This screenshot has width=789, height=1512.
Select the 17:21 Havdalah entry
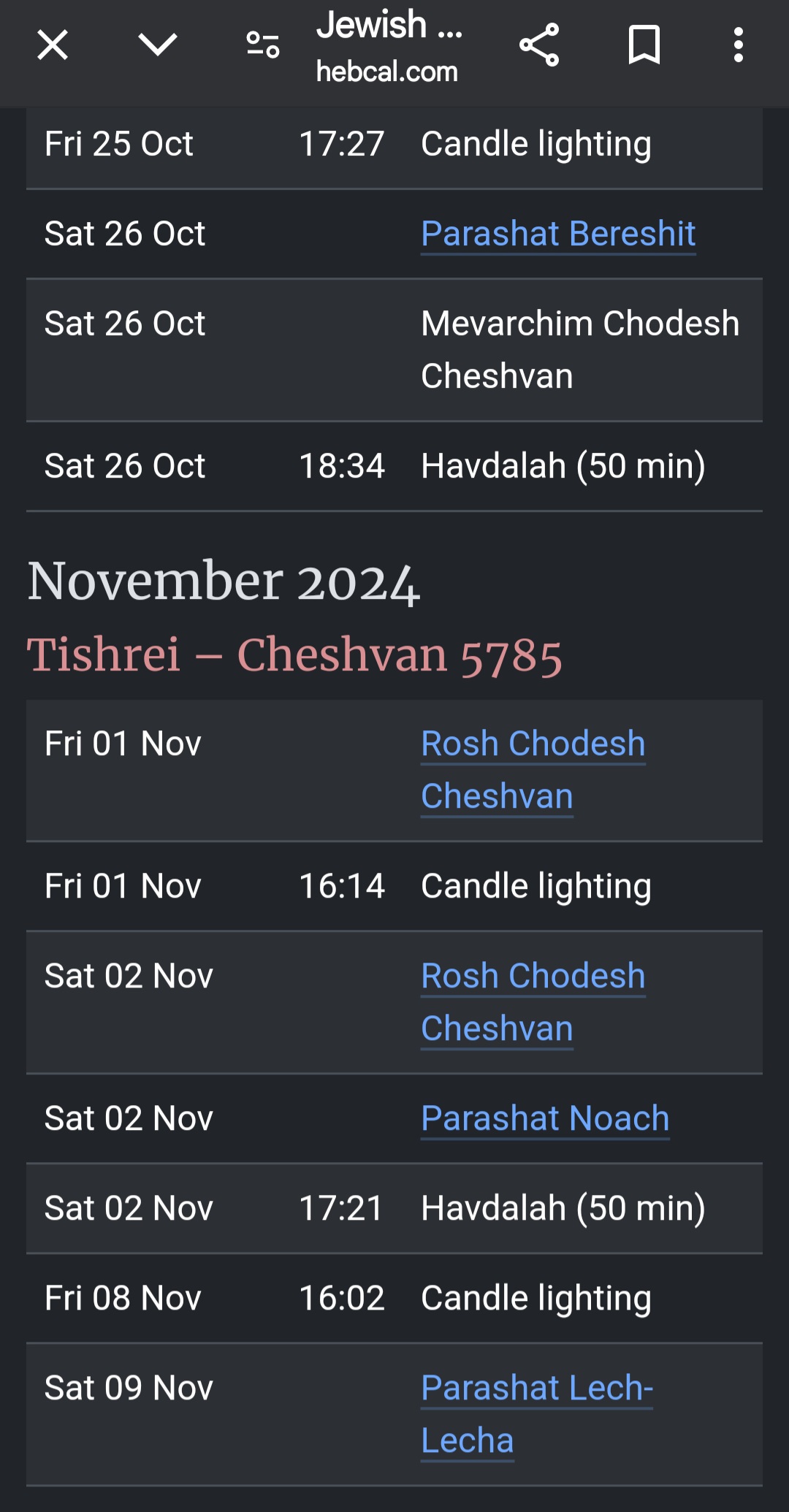click(x=563, y=1208)
